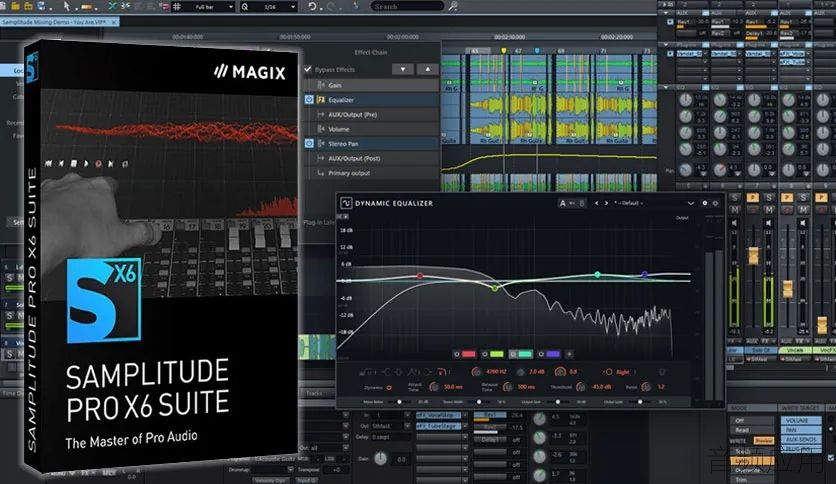Open the 1/16 quantize dropdown

[293, 7]
